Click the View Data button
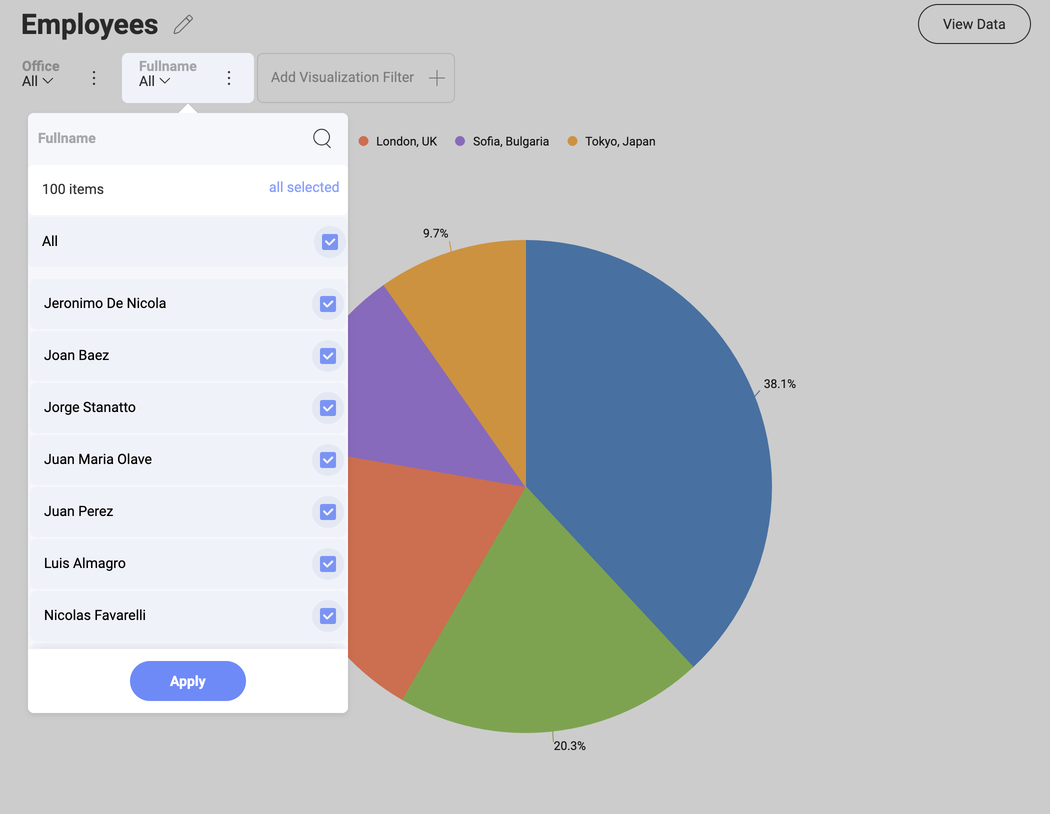This screenshot has height=814, width=1050. 974,24
